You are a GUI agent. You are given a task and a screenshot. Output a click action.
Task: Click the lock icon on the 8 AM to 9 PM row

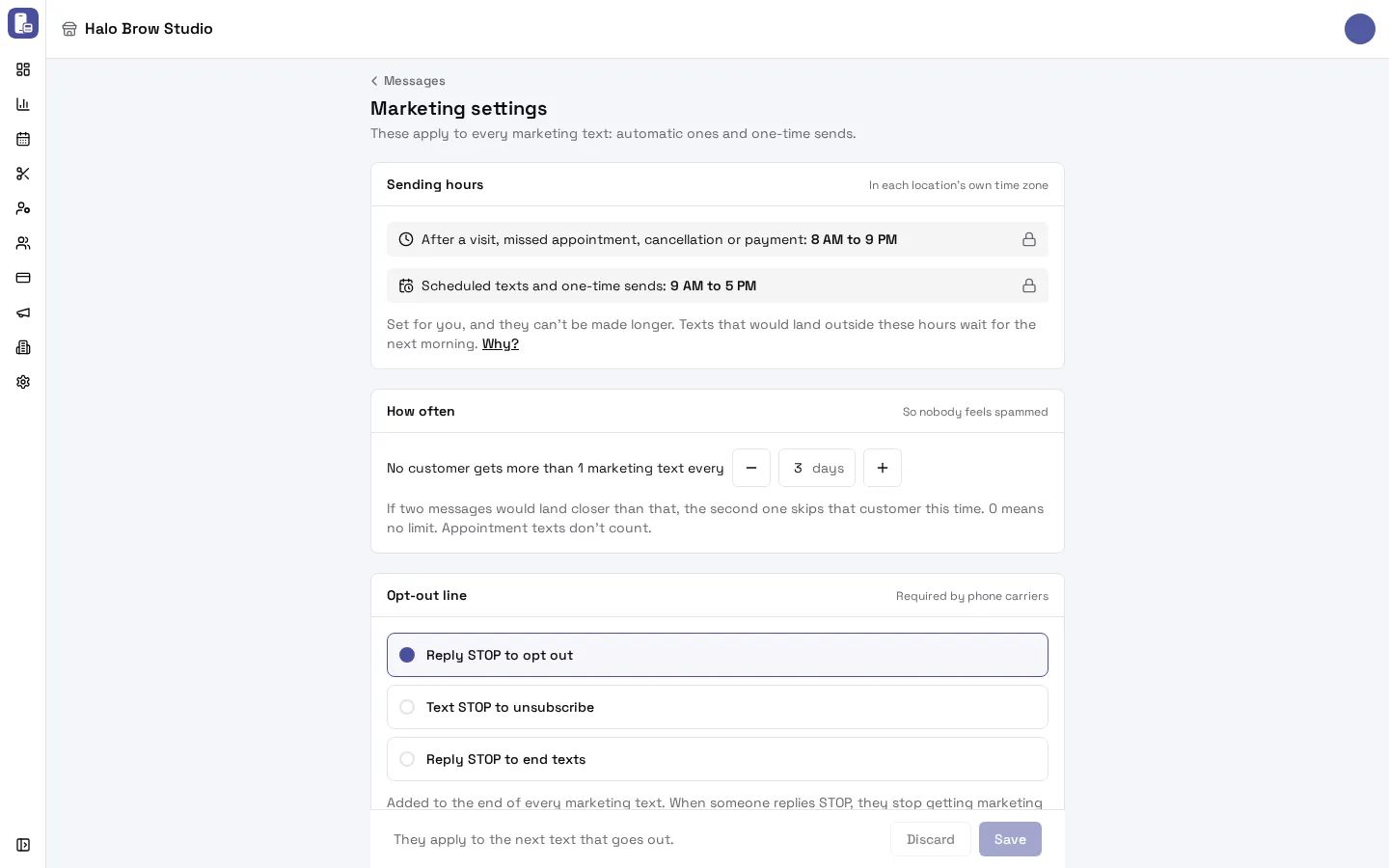[x=1029, y=239]
